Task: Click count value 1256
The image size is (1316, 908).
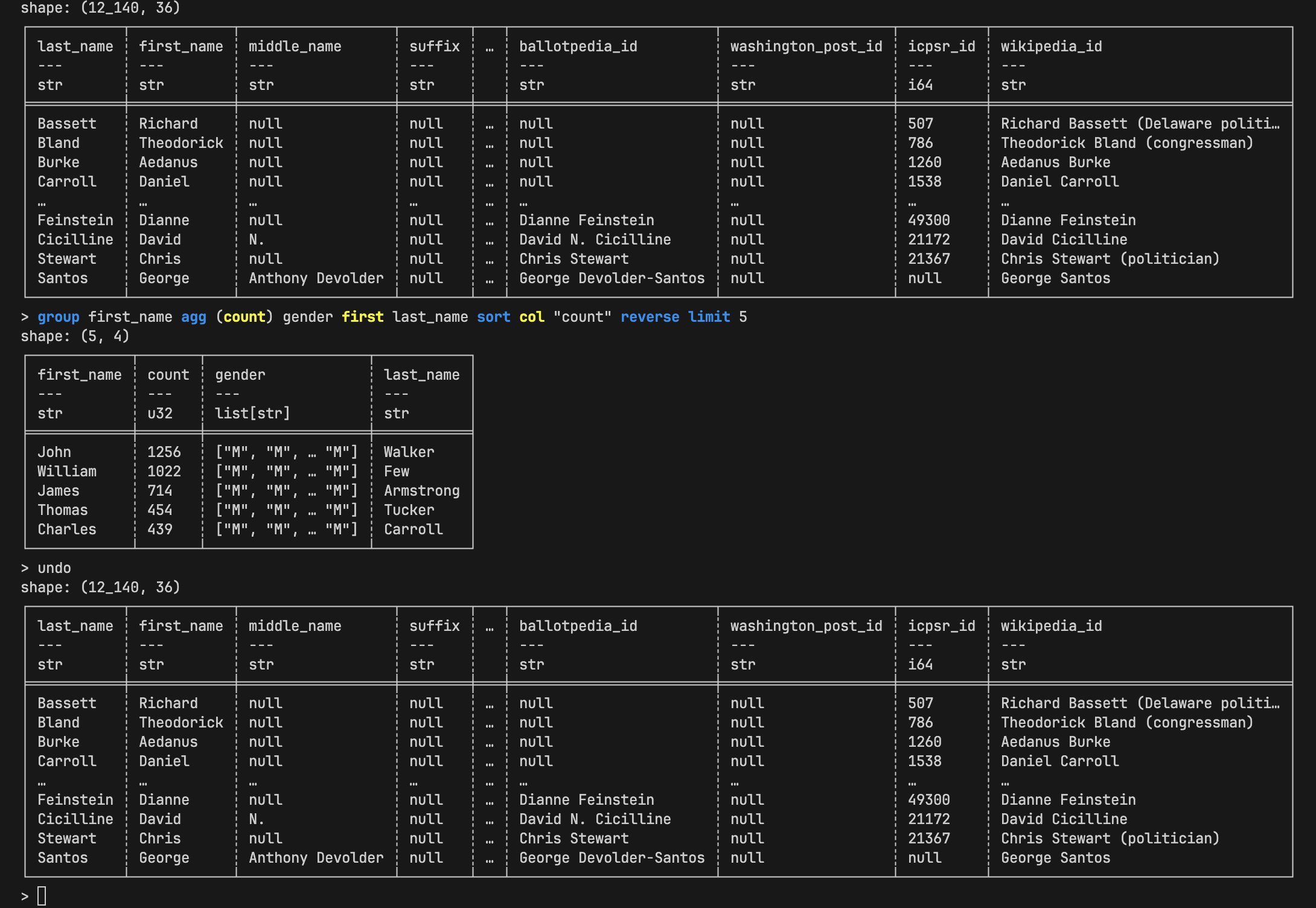Action: pos(164,452)
